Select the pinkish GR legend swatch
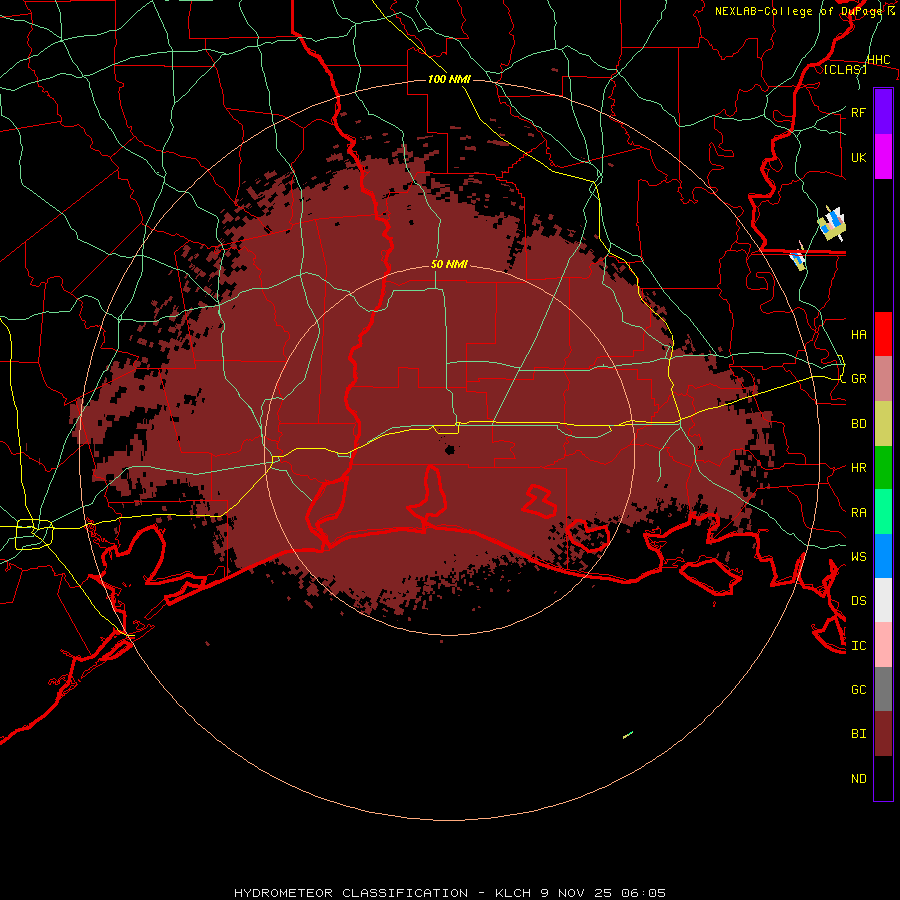Image resolution: width=900 pixels, height=900 pixels. point(883,379)
